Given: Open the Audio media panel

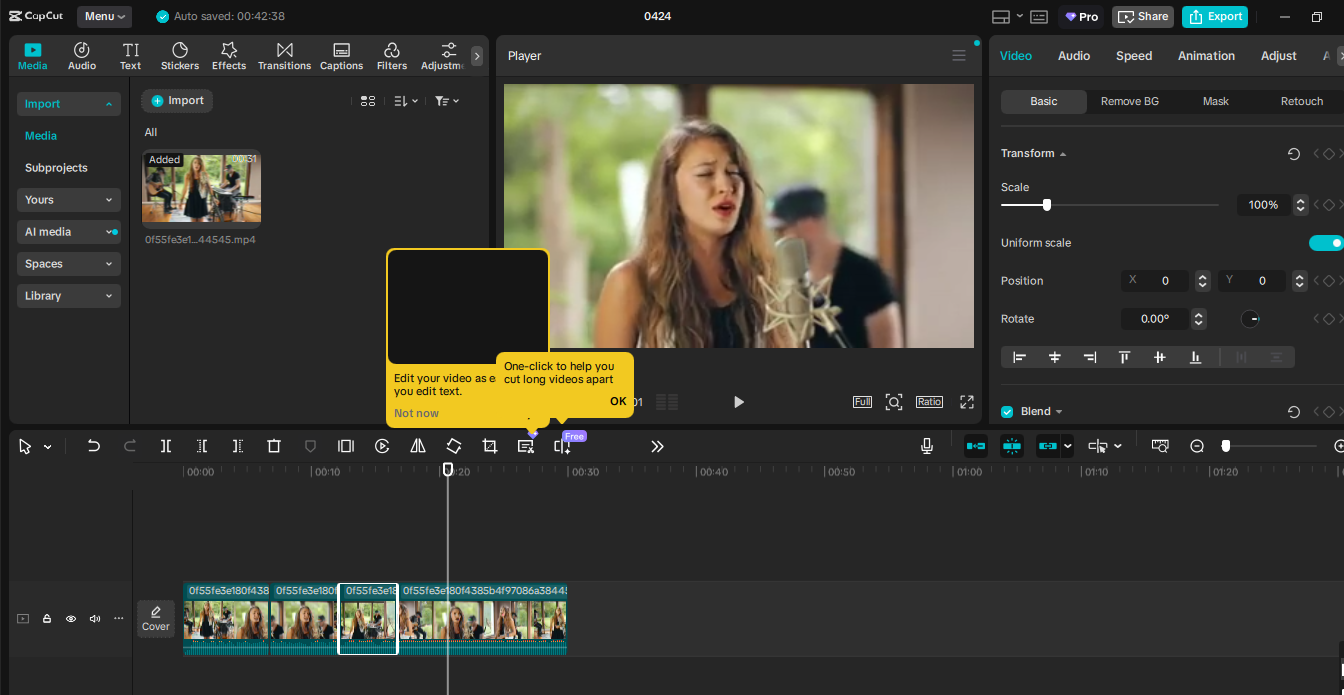Looking at the screenshot, I should (82, 56).
